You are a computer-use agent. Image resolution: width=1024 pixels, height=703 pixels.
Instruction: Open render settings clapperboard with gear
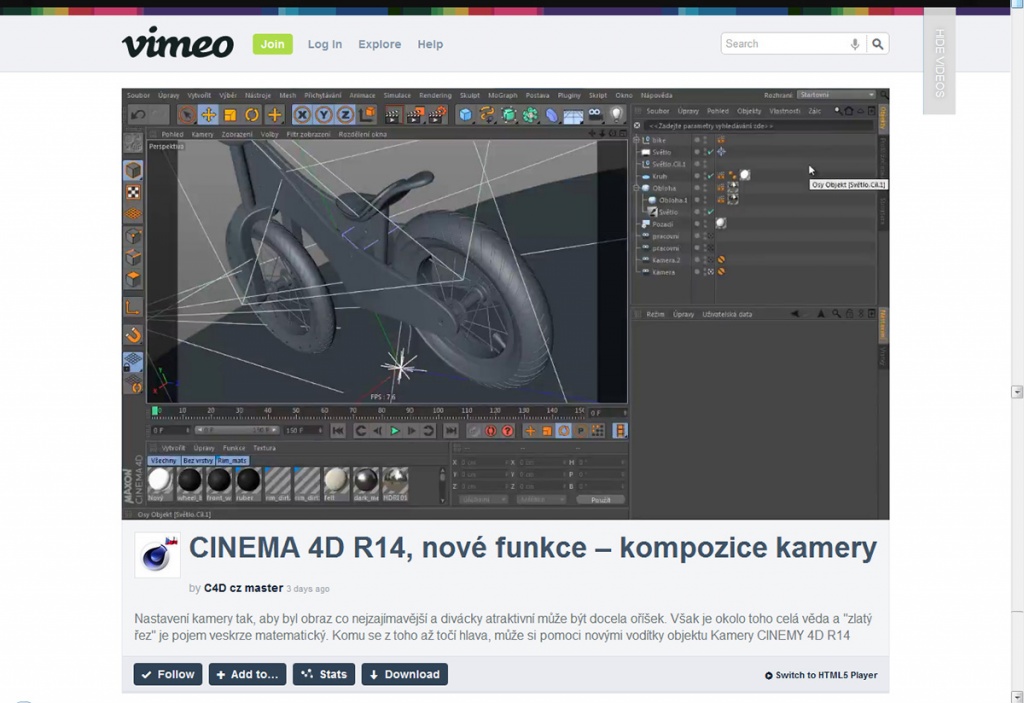pyautogui.click(x=437, y=116)
